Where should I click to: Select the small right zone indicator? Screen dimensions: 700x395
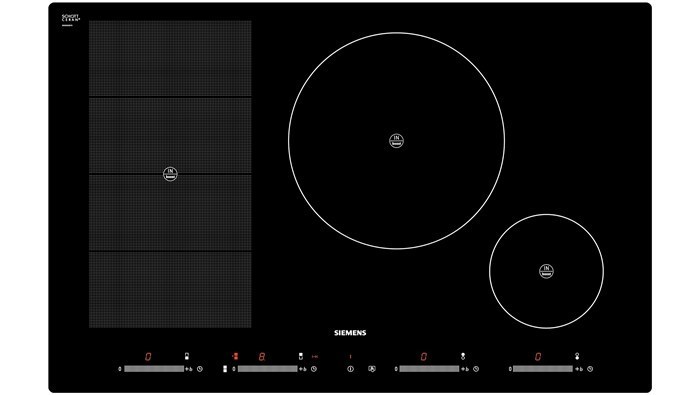point(577,356)
